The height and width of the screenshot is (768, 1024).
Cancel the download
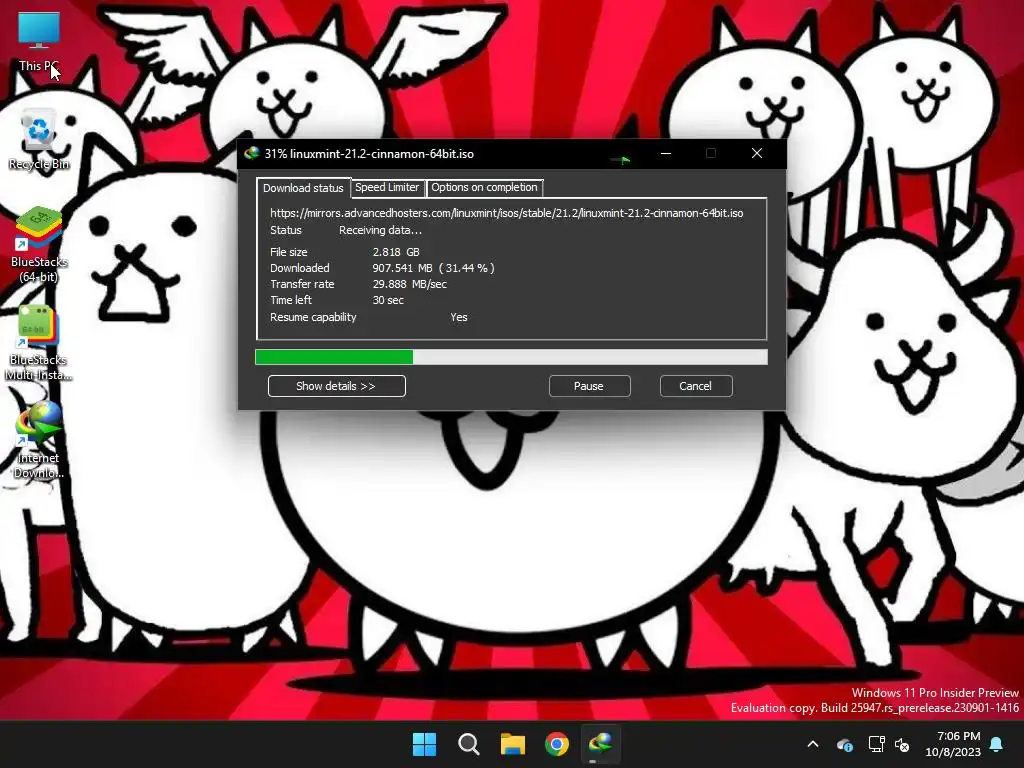(x=696, y=386)
